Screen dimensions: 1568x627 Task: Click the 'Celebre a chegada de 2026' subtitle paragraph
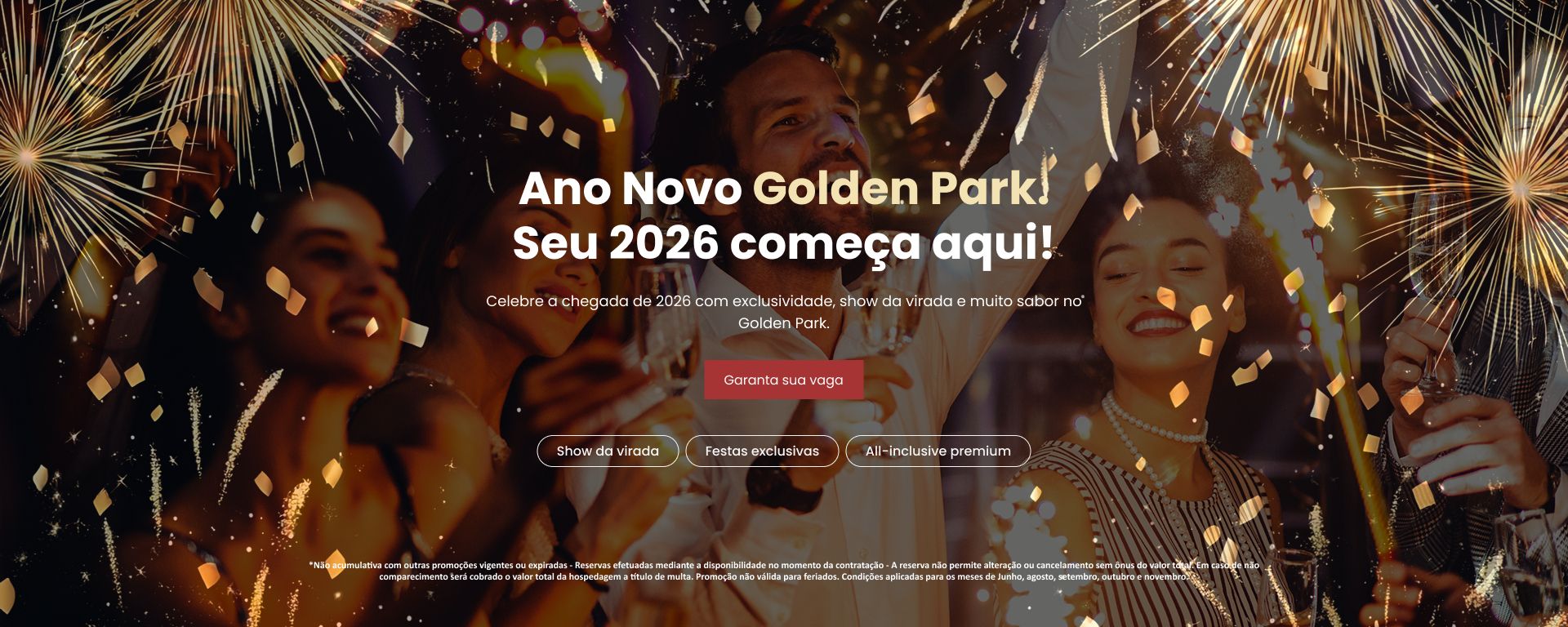[x=783, y=311]
